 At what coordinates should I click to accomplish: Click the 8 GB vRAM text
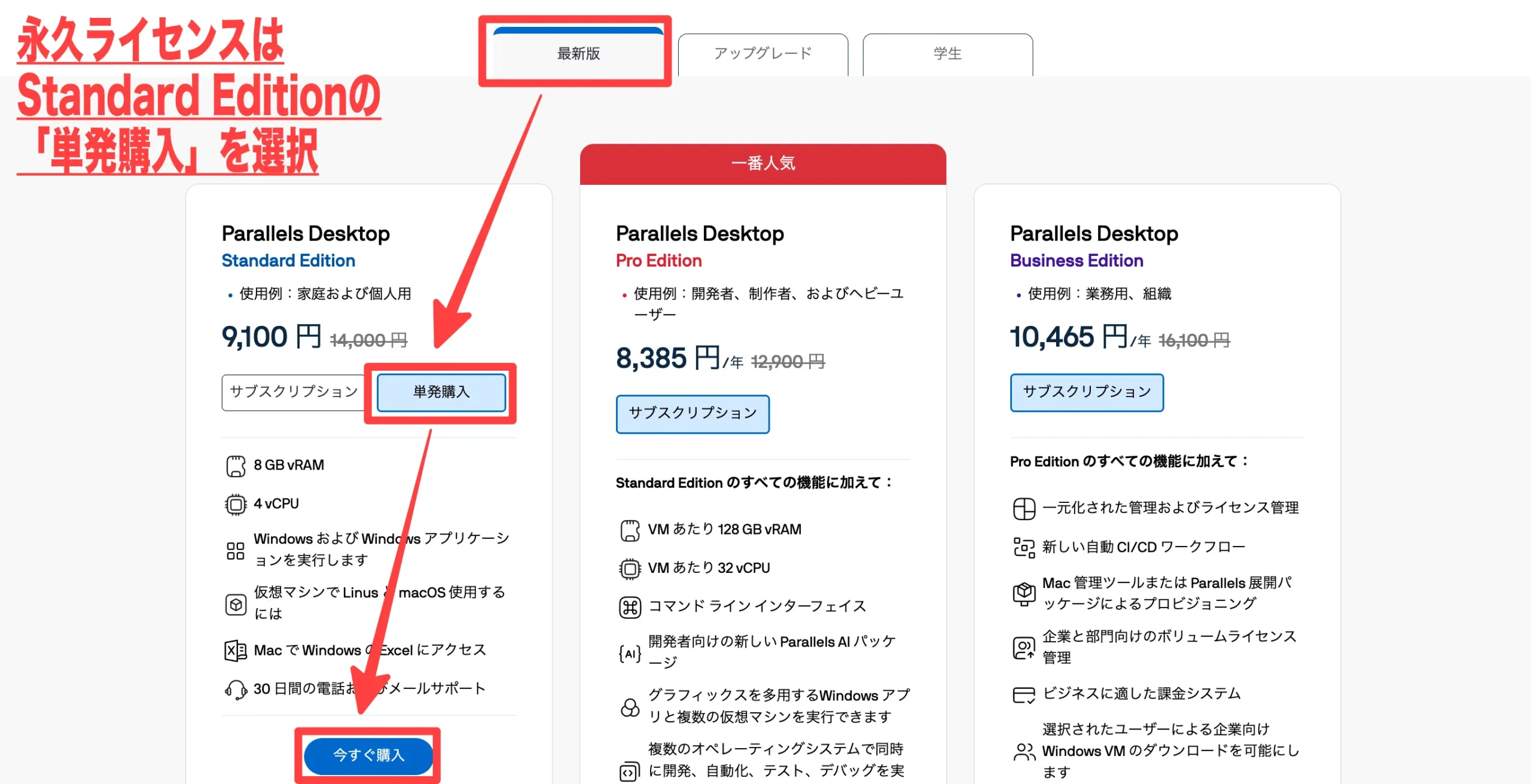point(289,465)
